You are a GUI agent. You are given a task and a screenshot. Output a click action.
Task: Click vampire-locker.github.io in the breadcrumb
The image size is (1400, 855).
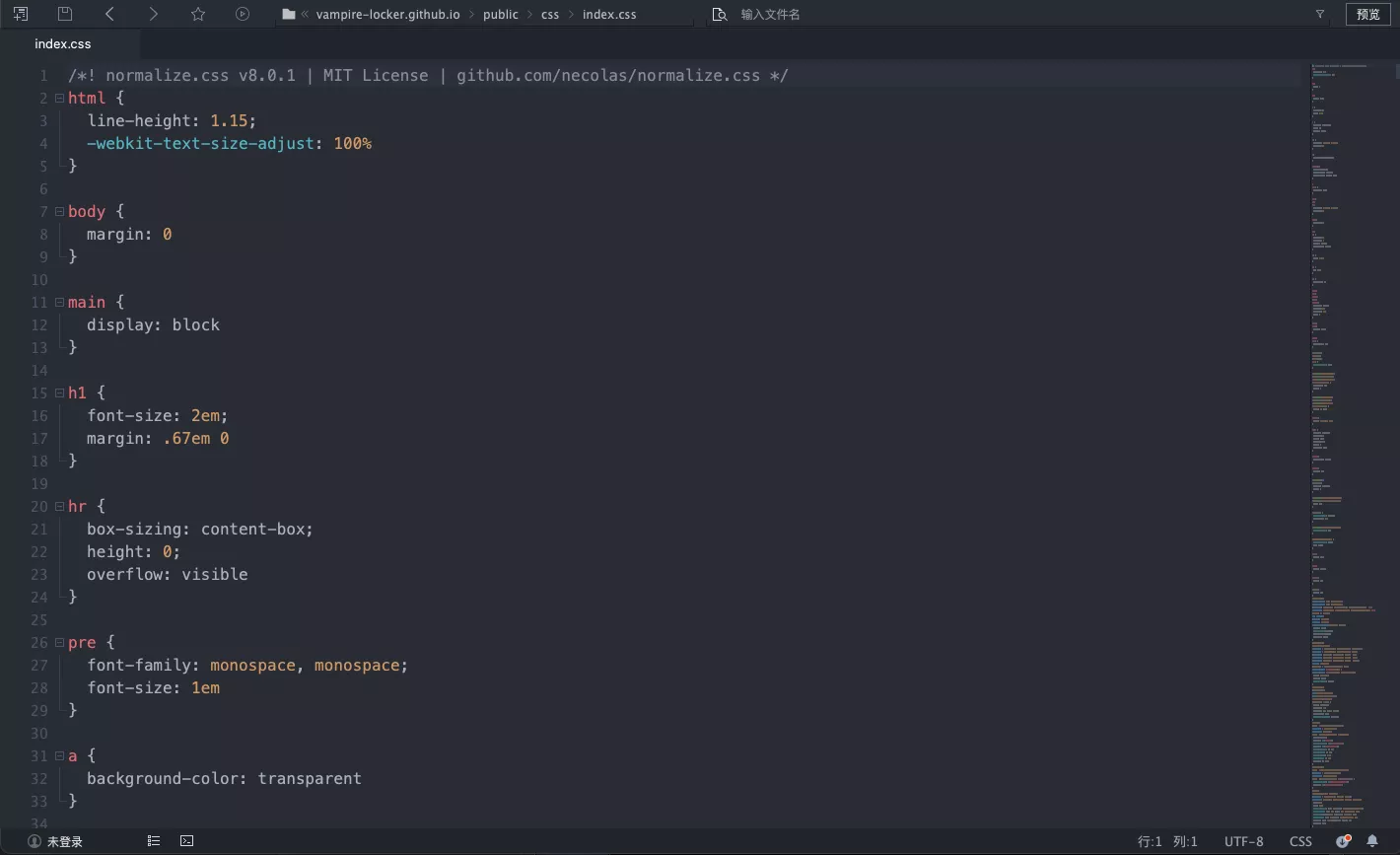click(387, 15)
